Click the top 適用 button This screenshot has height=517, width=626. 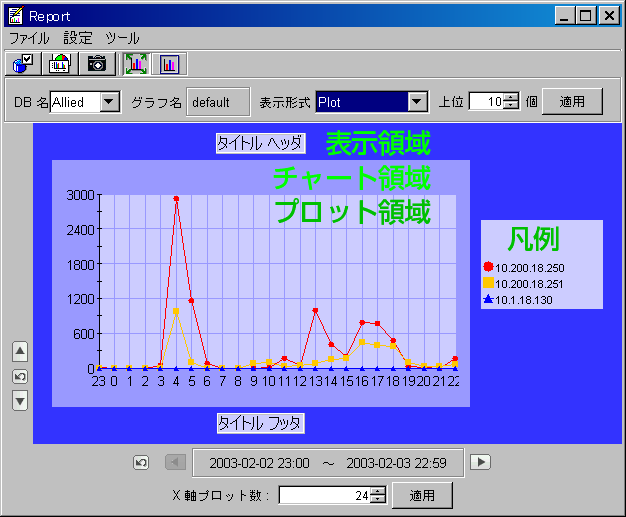572,102
